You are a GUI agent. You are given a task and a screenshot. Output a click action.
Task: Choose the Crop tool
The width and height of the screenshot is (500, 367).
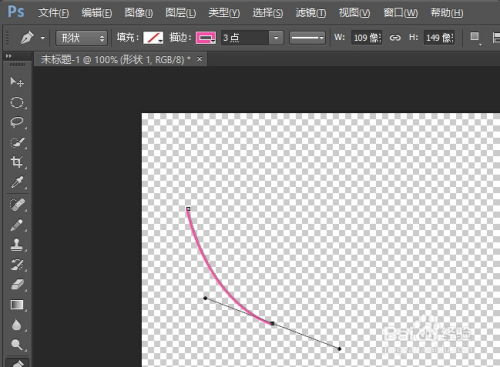click(x=17, y=162)
